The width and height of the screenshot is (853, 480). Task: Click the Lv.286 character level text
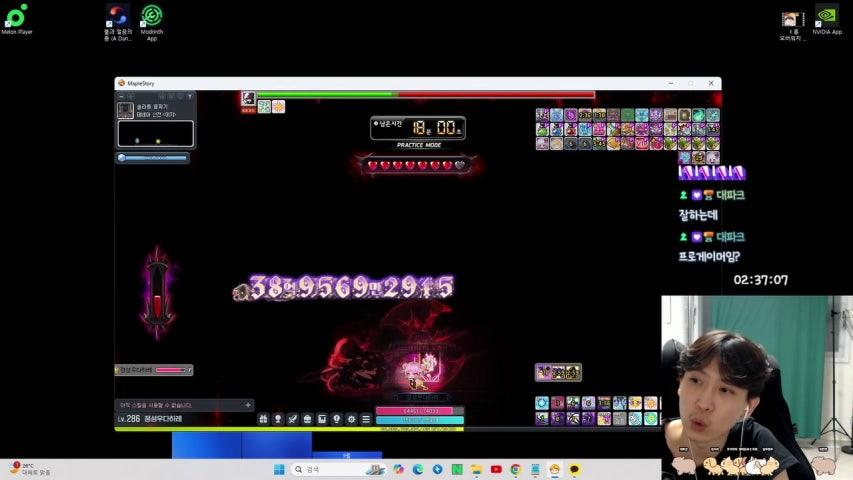click(x=129, y=419)
